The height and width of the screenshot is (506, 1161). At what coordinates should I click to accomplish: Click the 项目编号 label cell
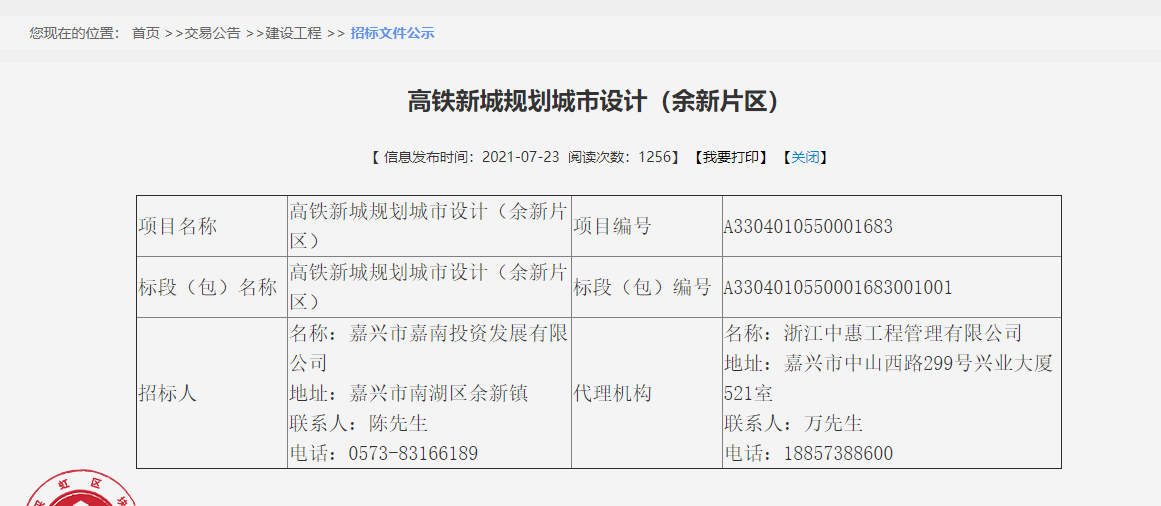pyautogui.click(x=612, y=227)
